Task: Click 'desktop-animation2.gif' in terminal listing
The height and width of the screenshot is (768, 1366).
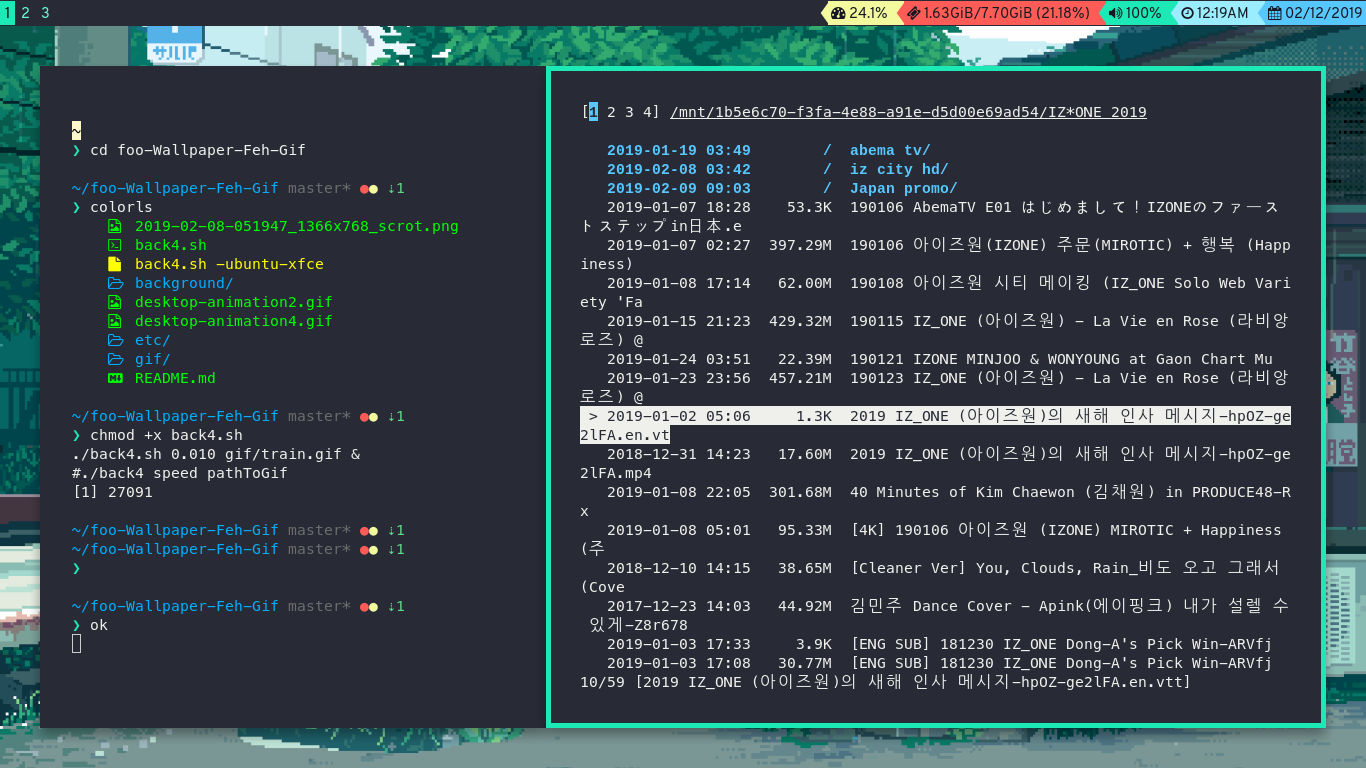Action: click(234, 302)
